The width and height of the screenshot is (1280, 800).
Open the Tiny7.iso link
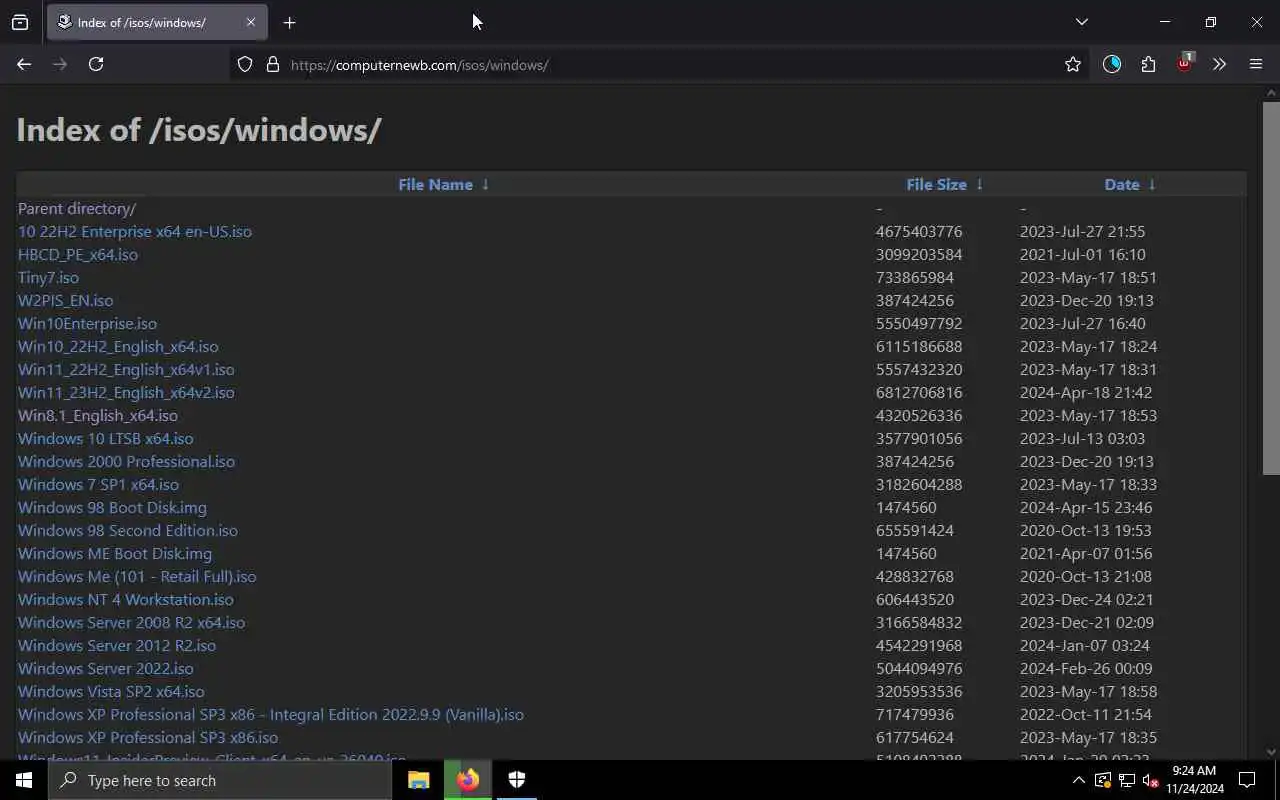(x=48, y=277)
